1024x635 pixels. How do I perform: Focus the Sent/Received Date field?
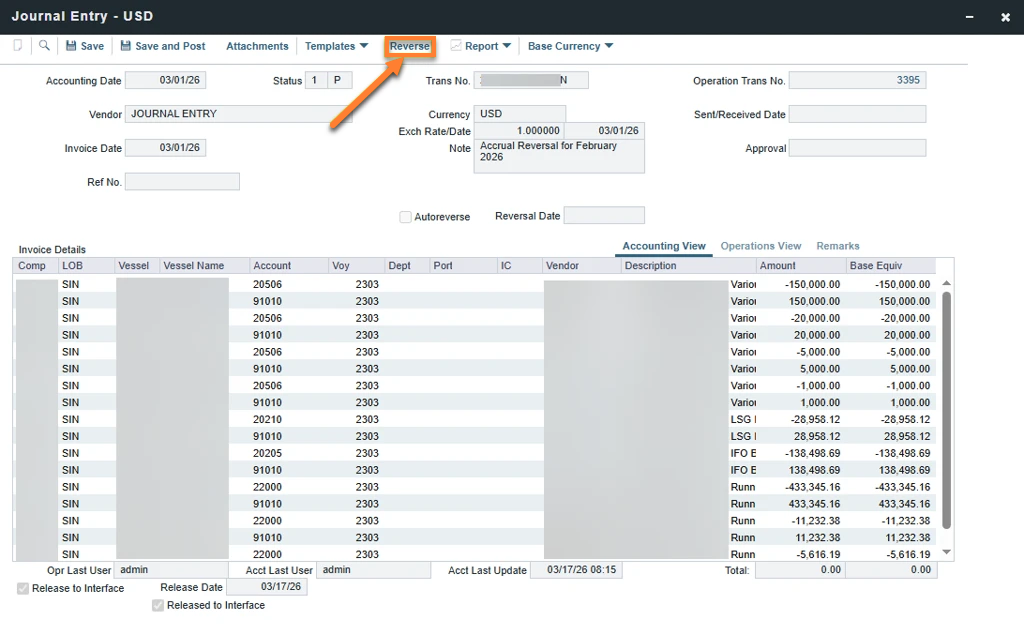click(857, 114)
